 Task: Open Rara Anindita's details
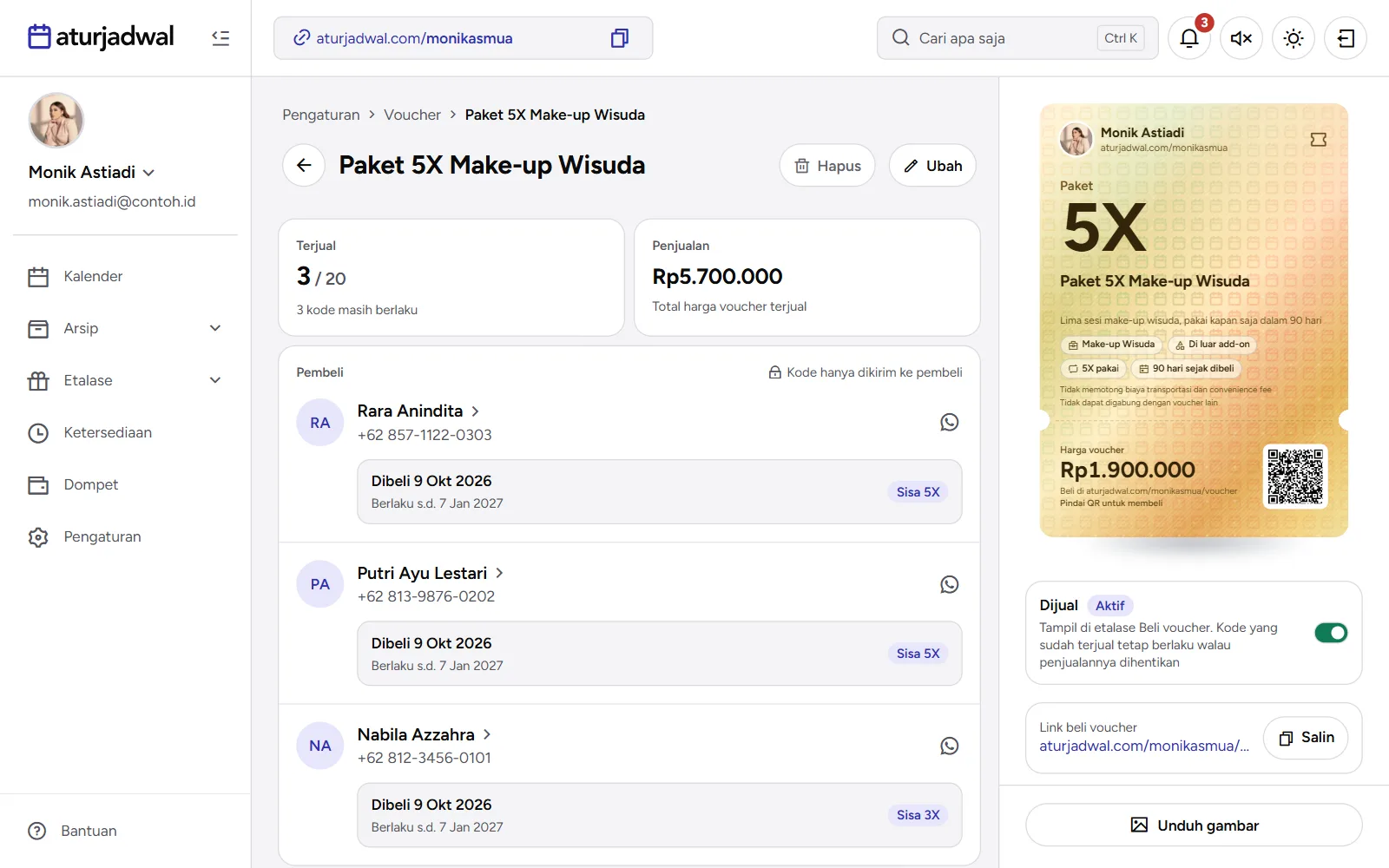click(x=418, y=411)
